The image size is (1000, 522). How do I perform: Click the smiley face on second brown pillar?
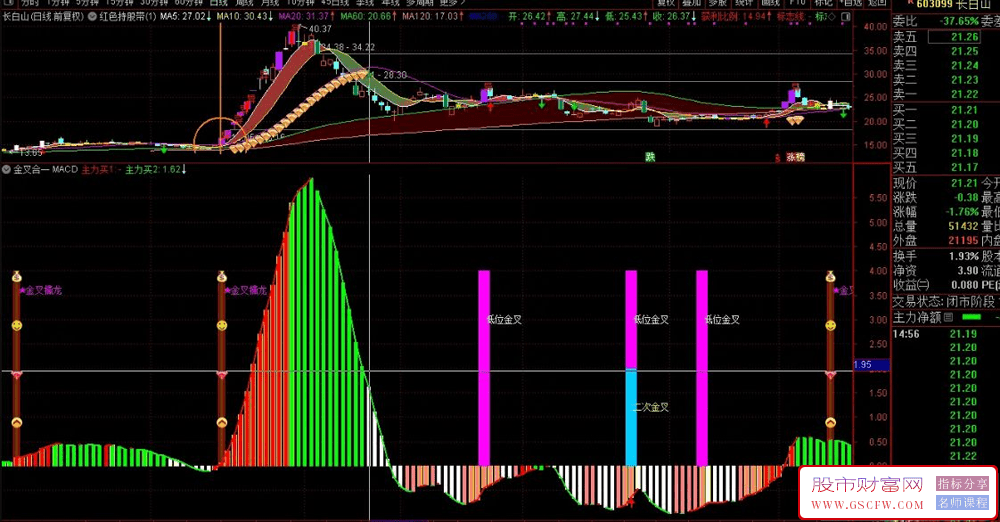click(x=222, y=325)
